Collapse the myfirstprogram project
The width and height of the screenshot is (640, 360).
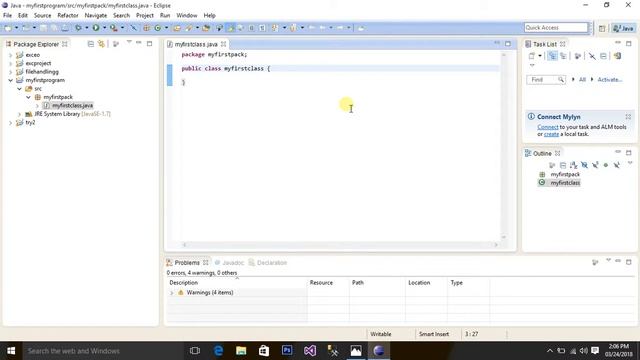tap(11, 80)
